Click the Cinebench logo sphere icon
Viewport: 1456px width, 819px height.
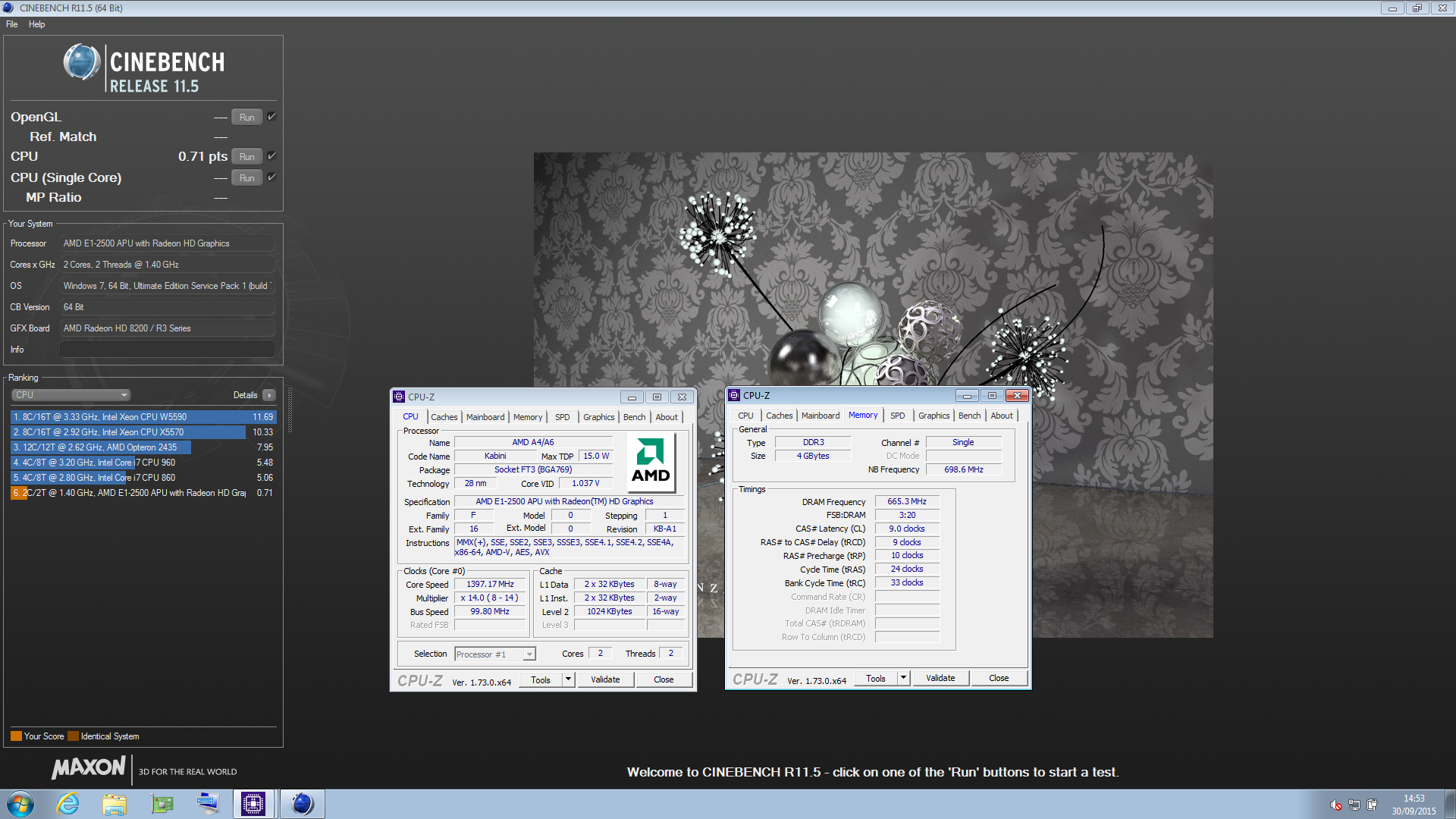82,62
